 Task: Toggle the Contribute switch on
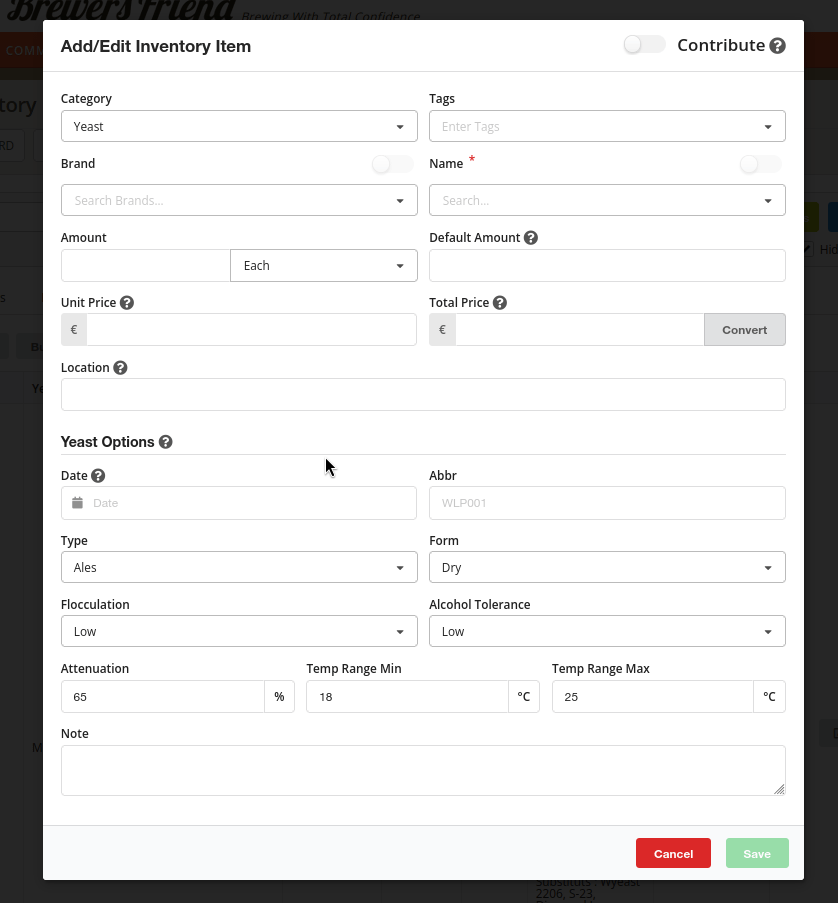pos(644,45)
